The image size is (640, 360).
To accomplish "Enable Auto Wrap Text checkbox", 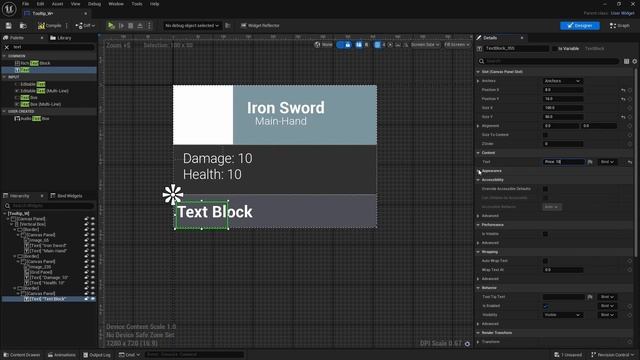I will (545, 261).
